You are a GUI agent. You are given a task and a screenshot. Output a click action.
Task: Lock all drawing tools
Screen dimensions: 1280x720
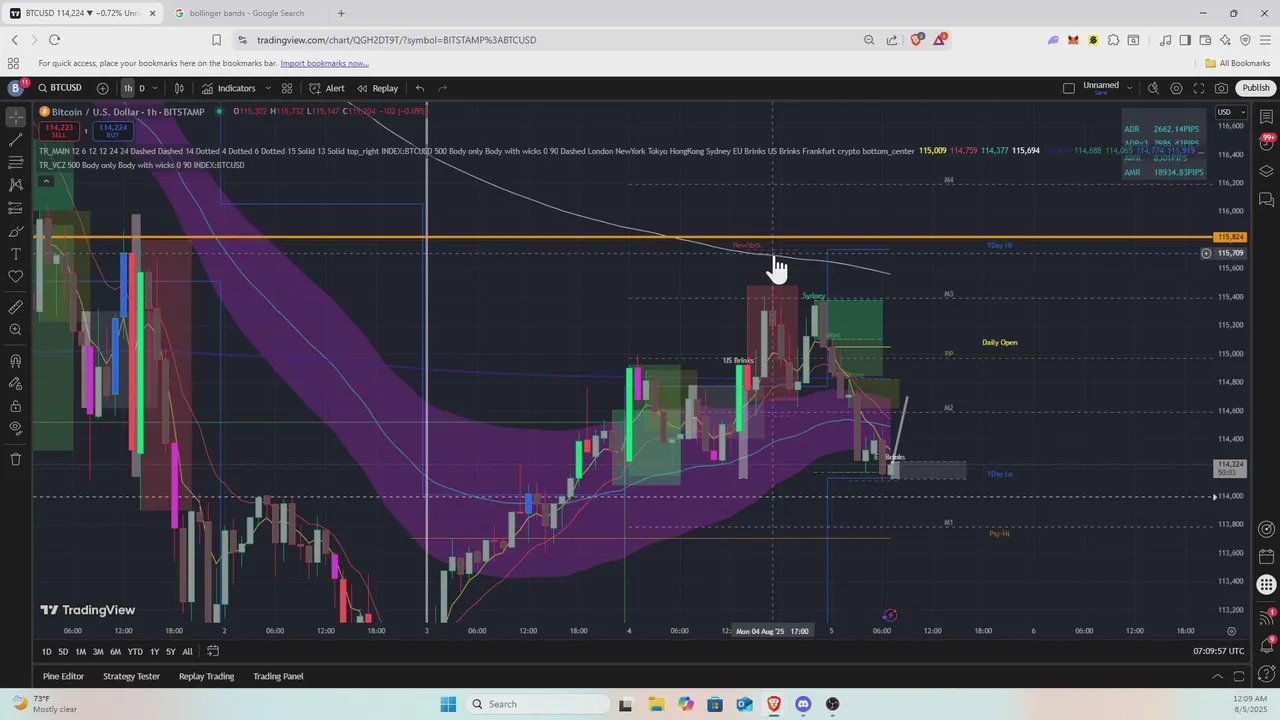point(15,406)
